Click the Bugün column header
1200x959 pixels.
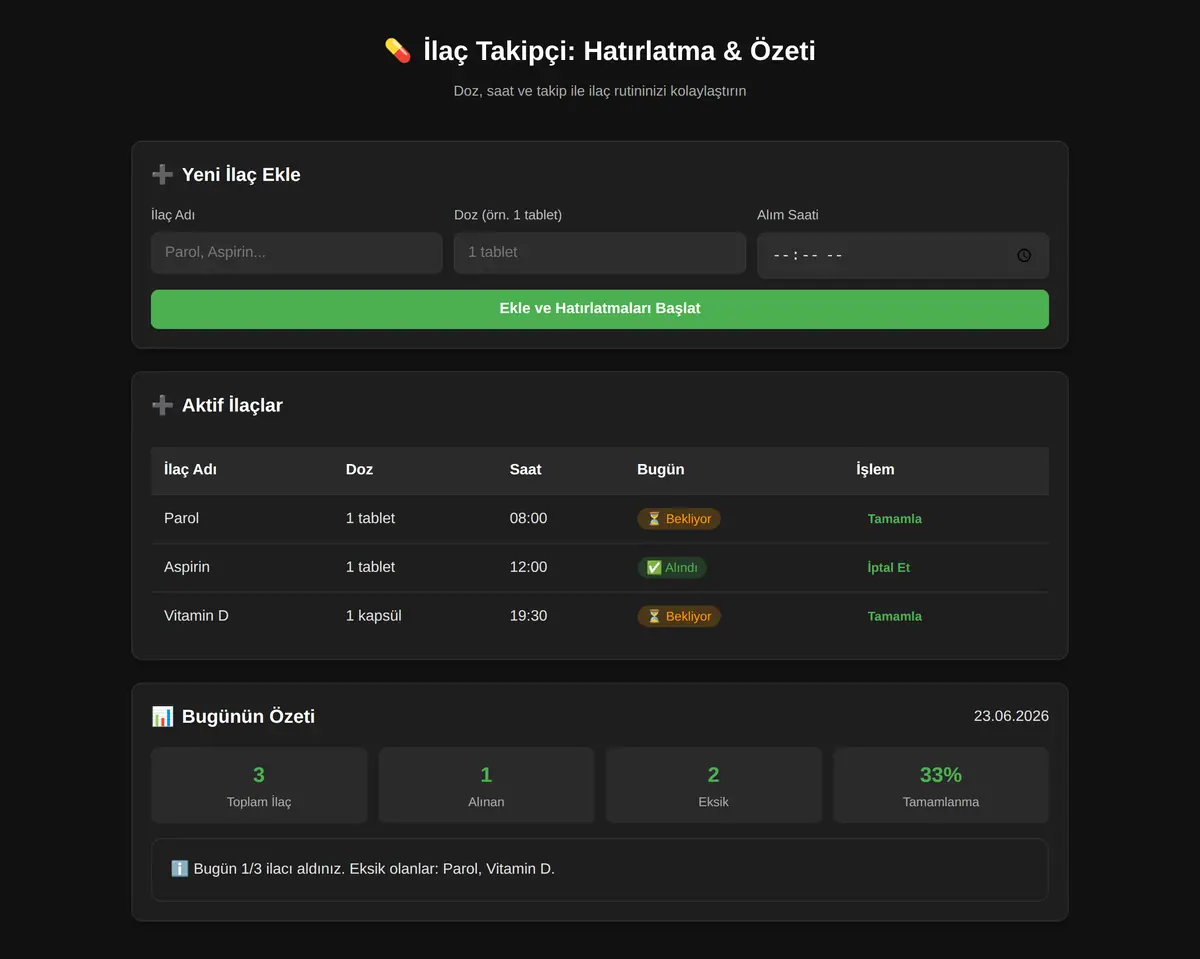pyautogui.click(x=661, y=470)
